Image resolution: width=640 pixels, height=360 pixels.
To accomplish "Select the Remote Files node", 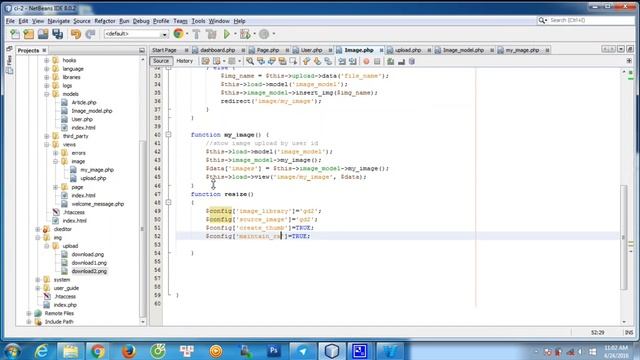I will coord(59,313).
